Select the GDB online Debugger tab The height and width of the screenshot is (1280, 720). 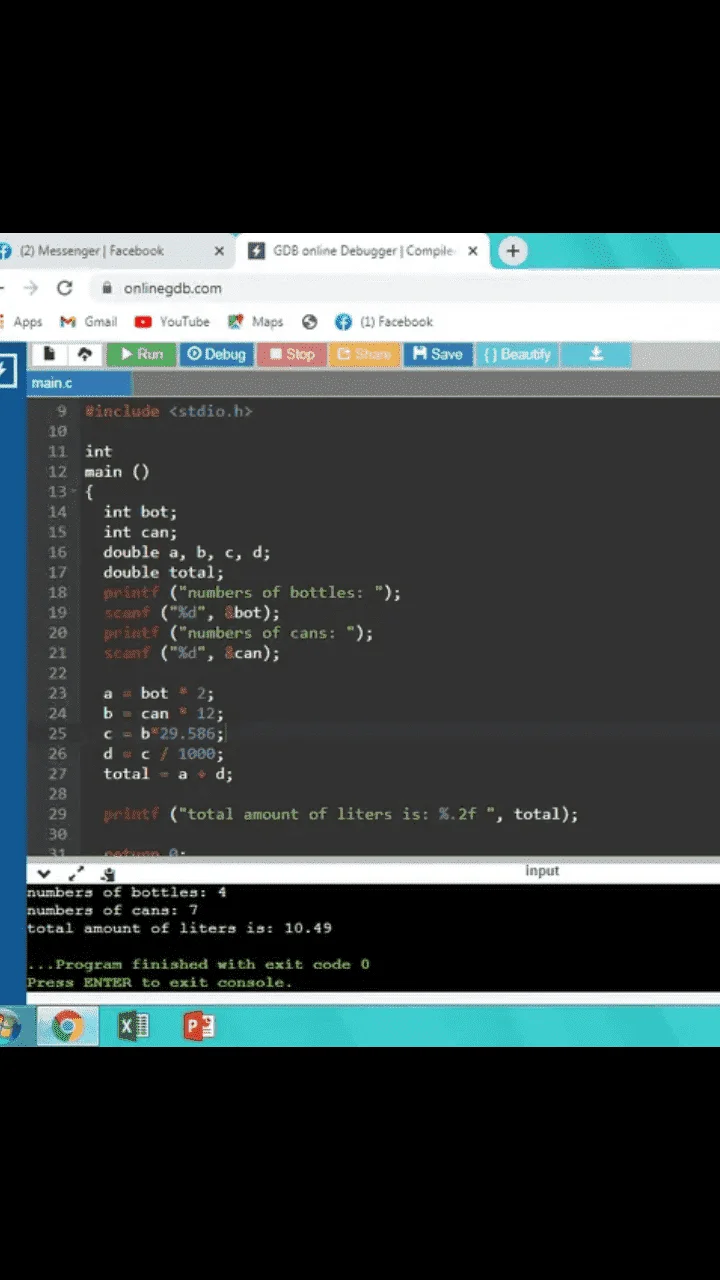point(362,251)
